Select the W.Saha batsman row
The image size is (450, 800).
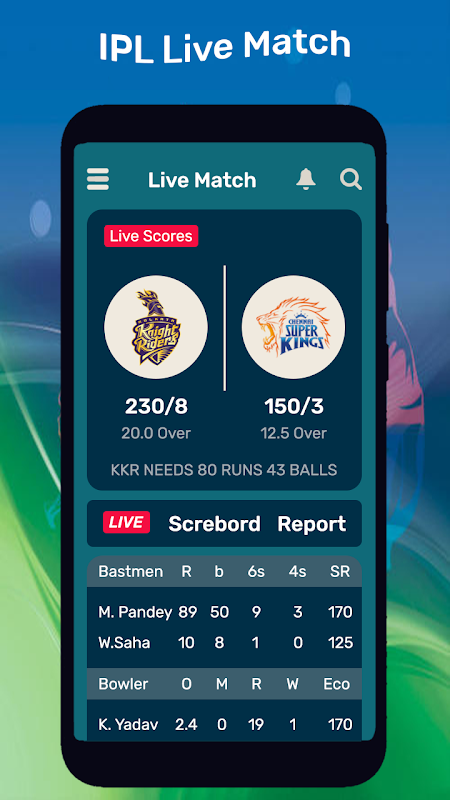pos(224,642)
